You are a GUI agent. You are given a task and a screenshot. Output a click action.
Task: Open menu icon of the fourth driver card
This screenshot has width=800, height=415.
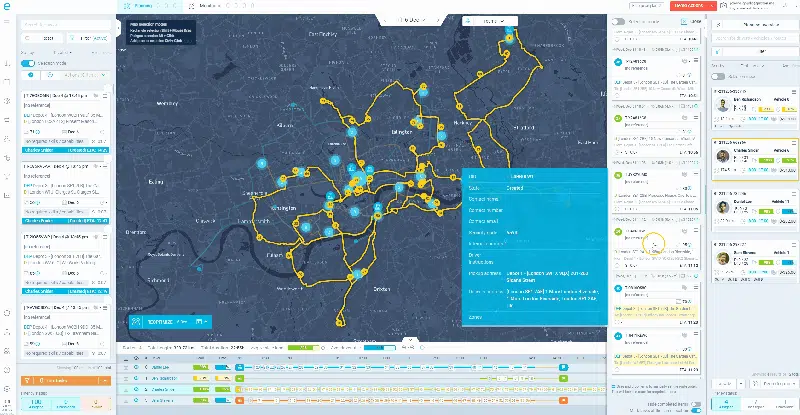[794, 245]
